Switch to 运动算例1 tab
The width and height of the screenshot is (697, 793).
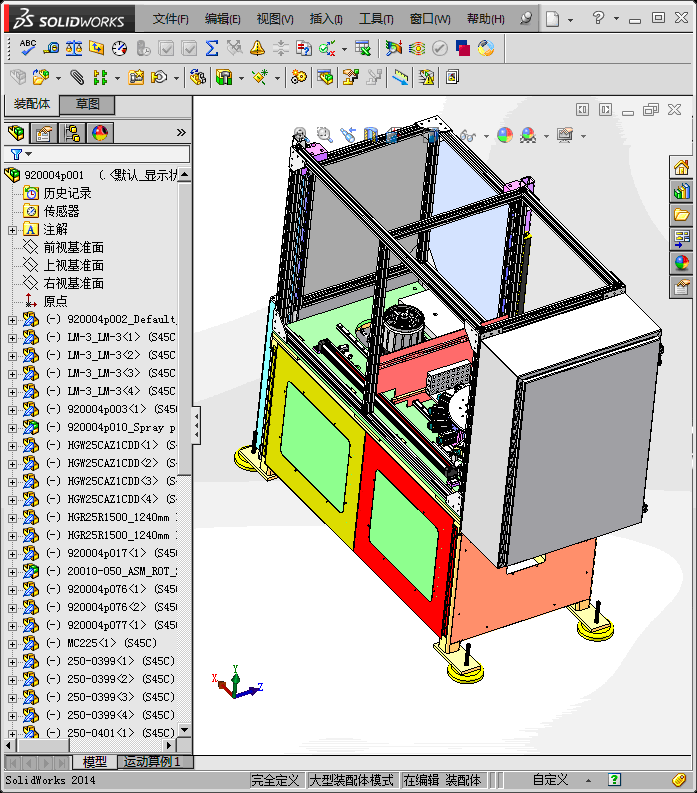coord(153,762)
